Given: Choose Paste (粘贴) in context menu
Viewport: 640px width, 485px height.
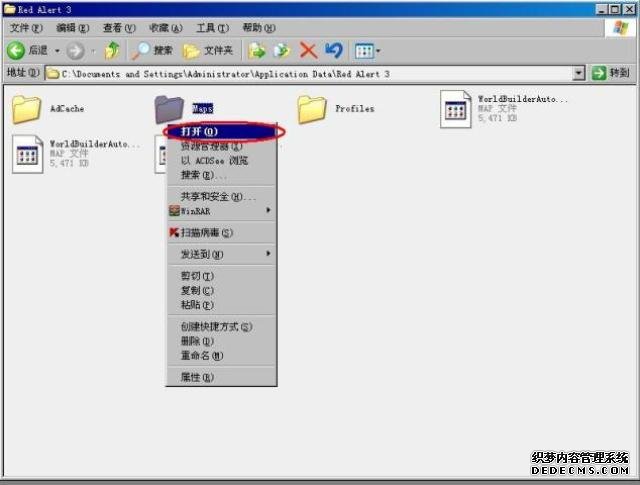Looking at the screenshot, I should pos(222,305).
